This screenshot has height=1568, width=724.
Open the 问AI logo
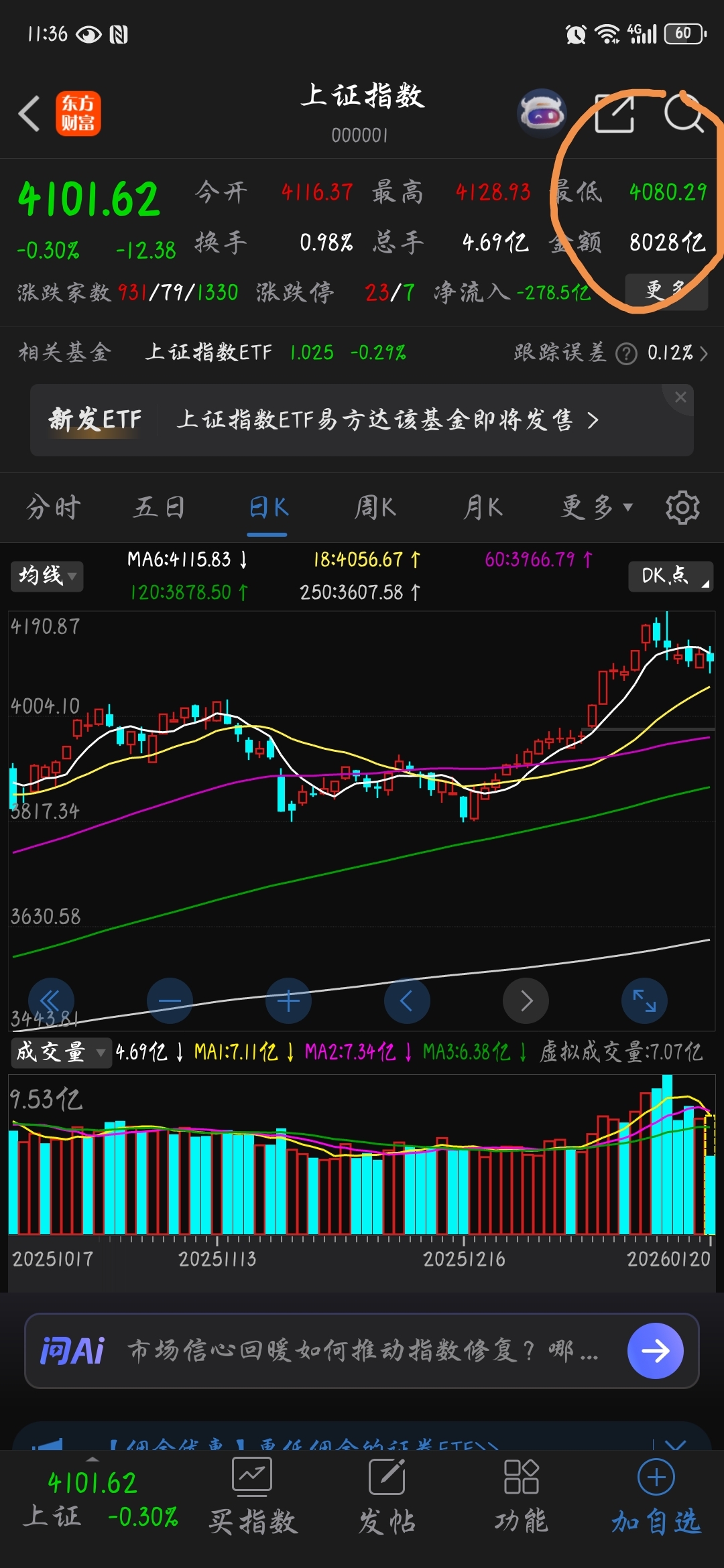click(72, 1350)
